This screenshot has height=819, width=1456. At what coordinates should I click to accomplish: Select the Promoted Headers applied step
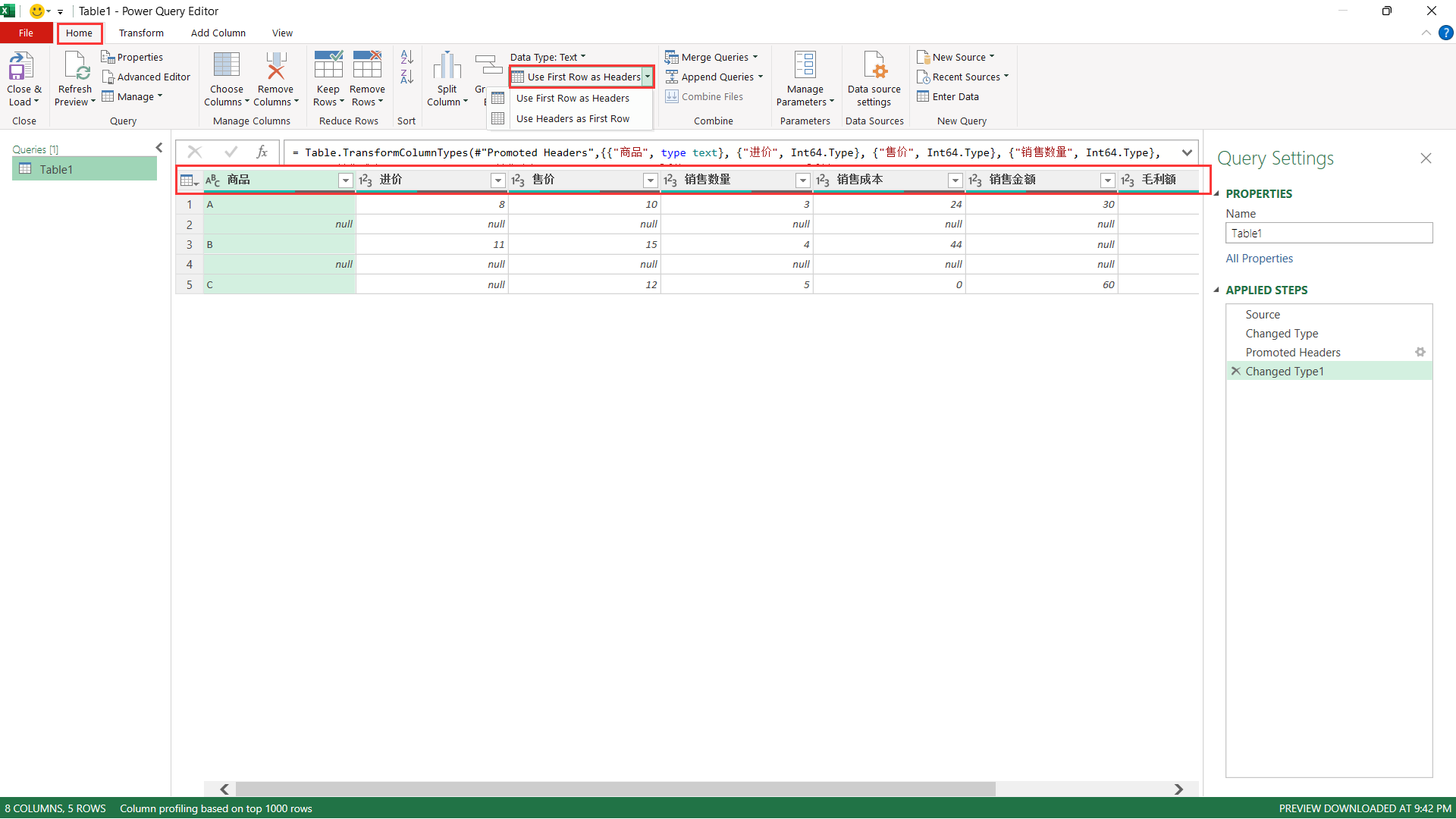point(1292,353)
